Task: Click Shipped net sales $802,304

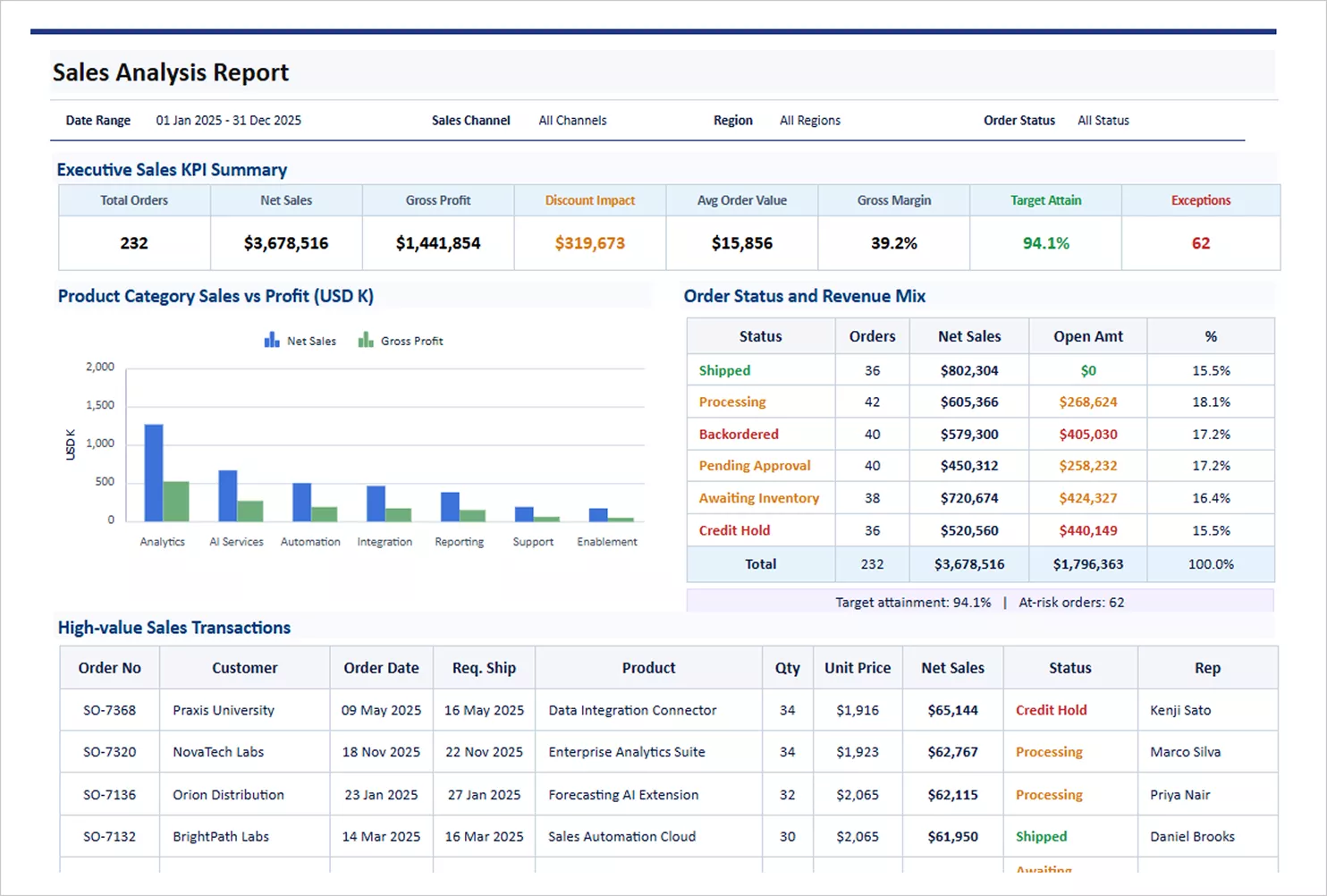Action: click(x=969, y=370)
